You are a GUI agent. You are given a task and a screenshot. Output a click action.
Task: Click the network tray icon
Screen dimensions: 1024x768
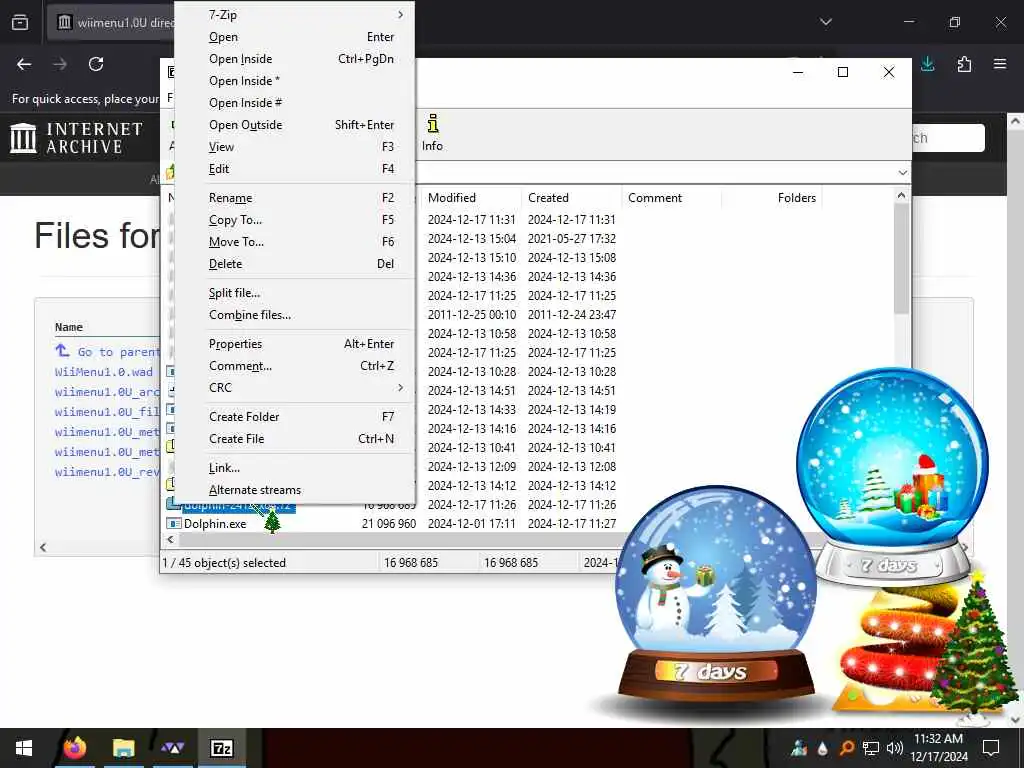click(x=871, y=748)
